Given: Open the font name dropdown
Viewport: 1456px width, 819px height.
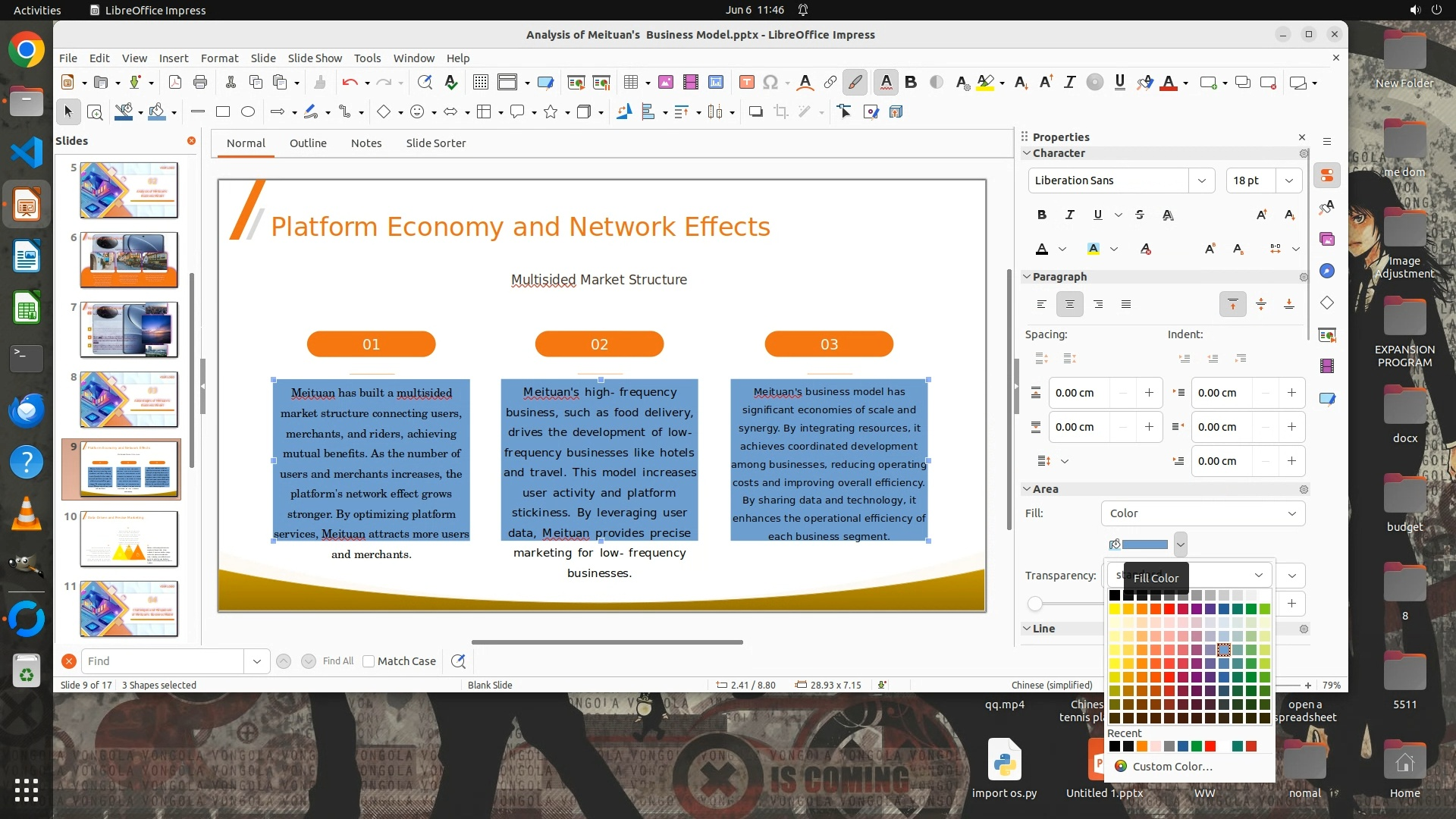Looking at the screenshot, I should pos(1201,180).
